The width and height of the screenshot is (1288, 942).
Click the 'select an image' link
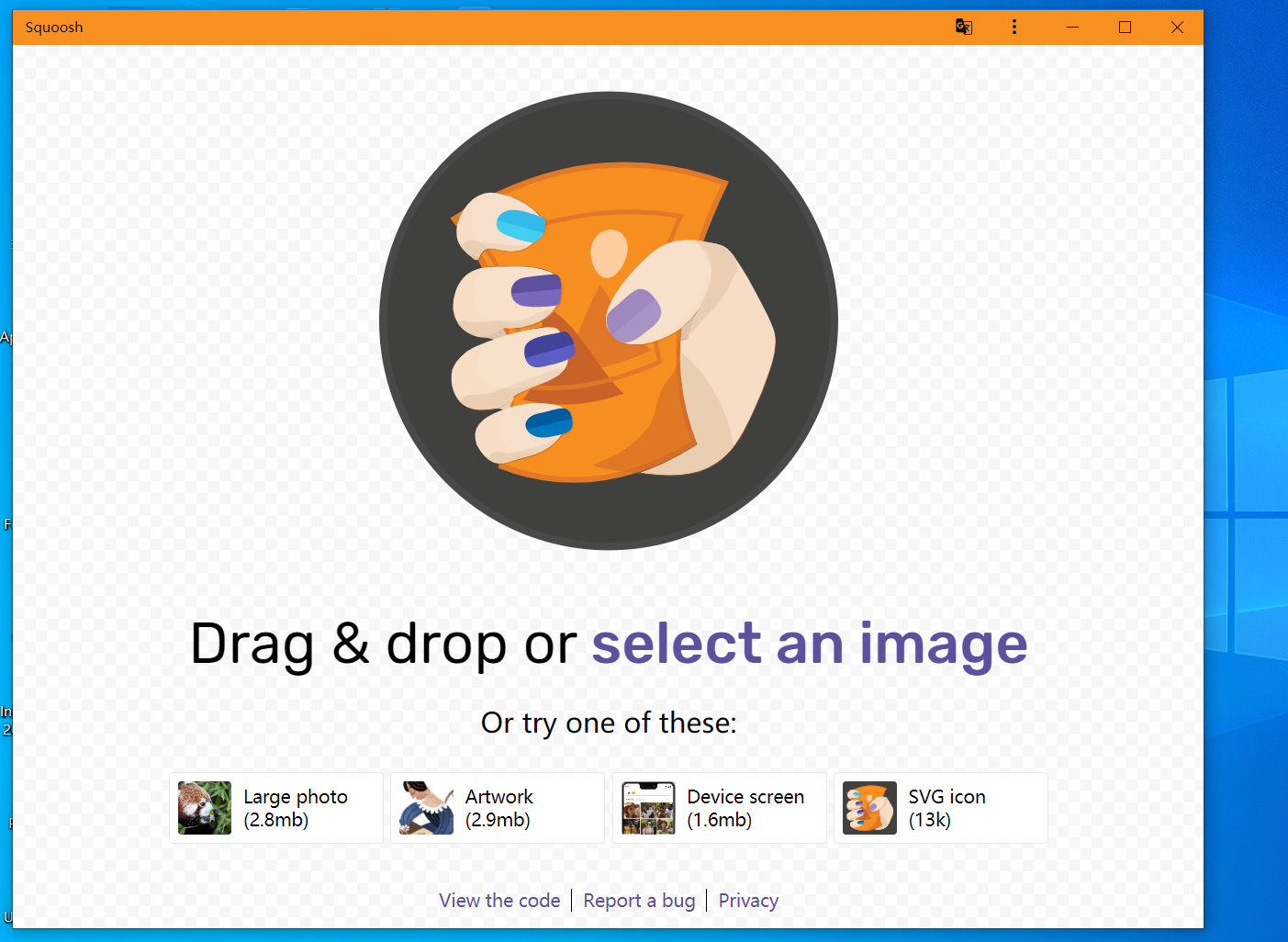pyautogui.click(x=810, y=643)
